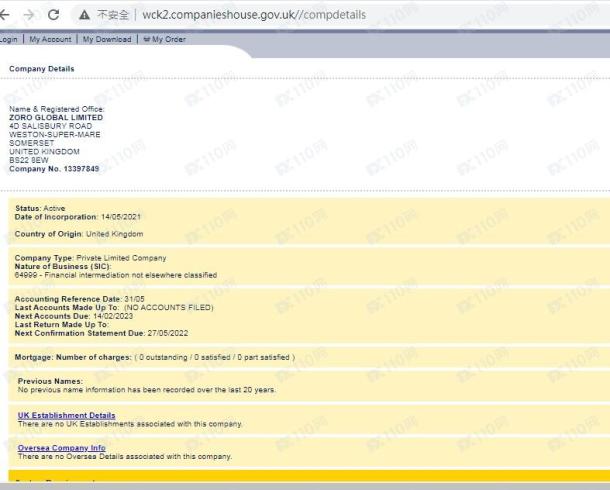
Task: Click Last Accounts Made Up To line
Action: pos(114,308)
